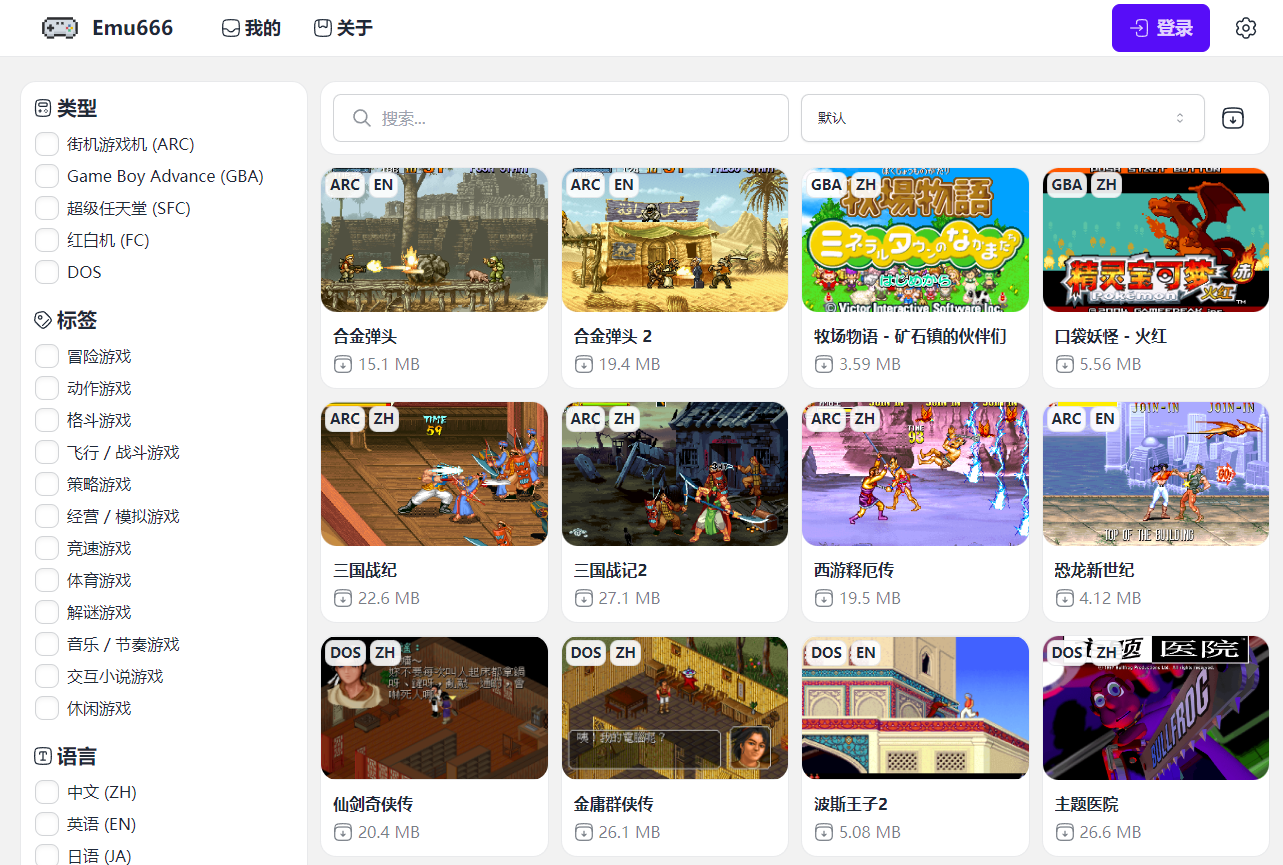Check Game Boy Advance (GBA) filter
The width and height of the screenshot is (1283, 865).
47,176
